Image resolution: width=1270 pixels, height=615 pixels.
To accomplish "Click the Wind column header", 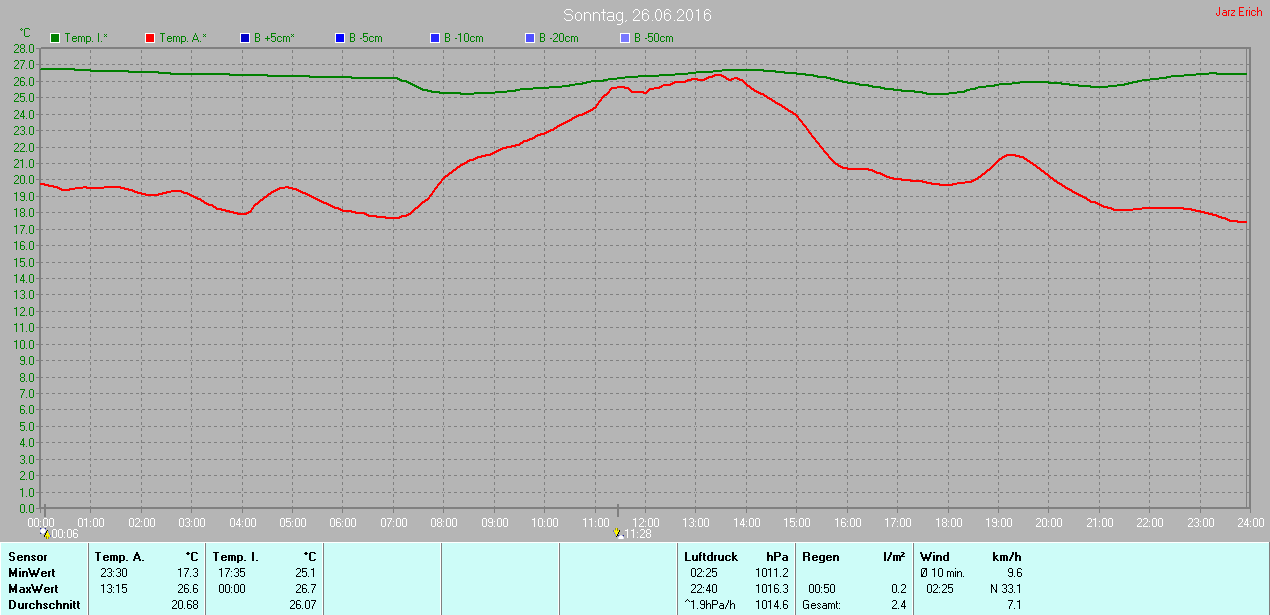I will pos(935,557).
